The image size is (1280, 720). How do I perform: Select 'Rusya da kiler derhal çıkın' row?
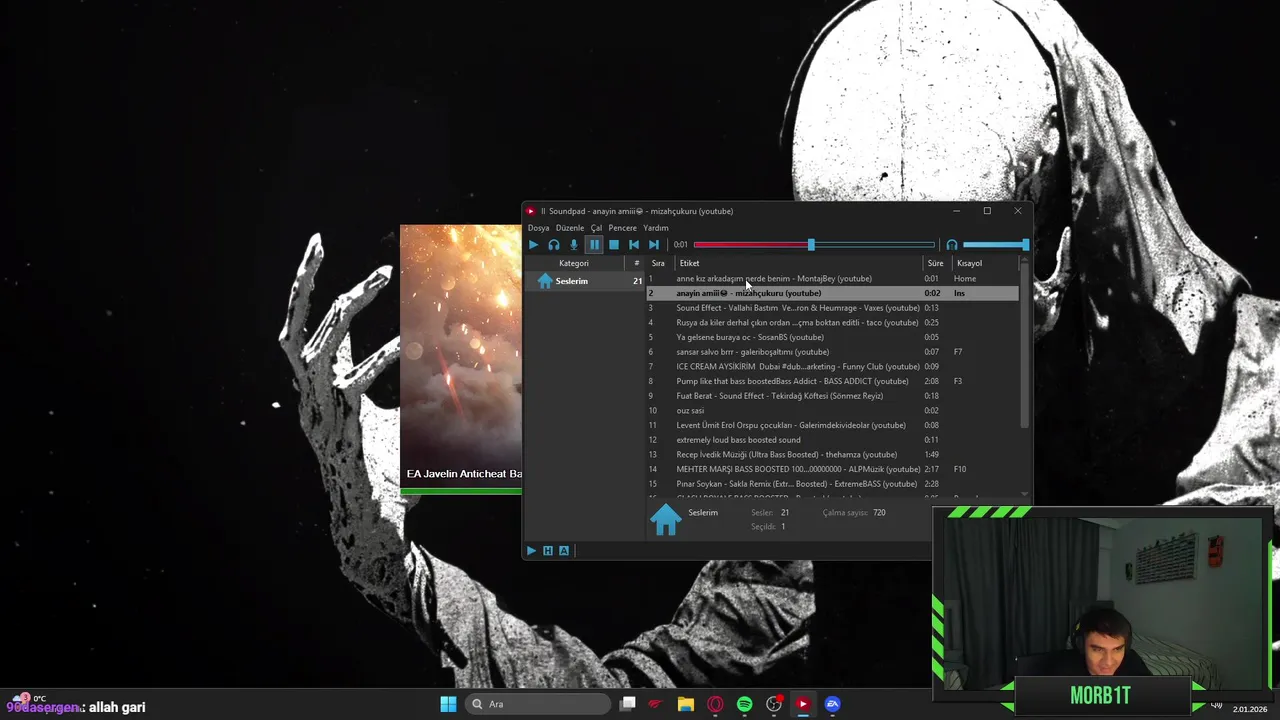(832, 323)
